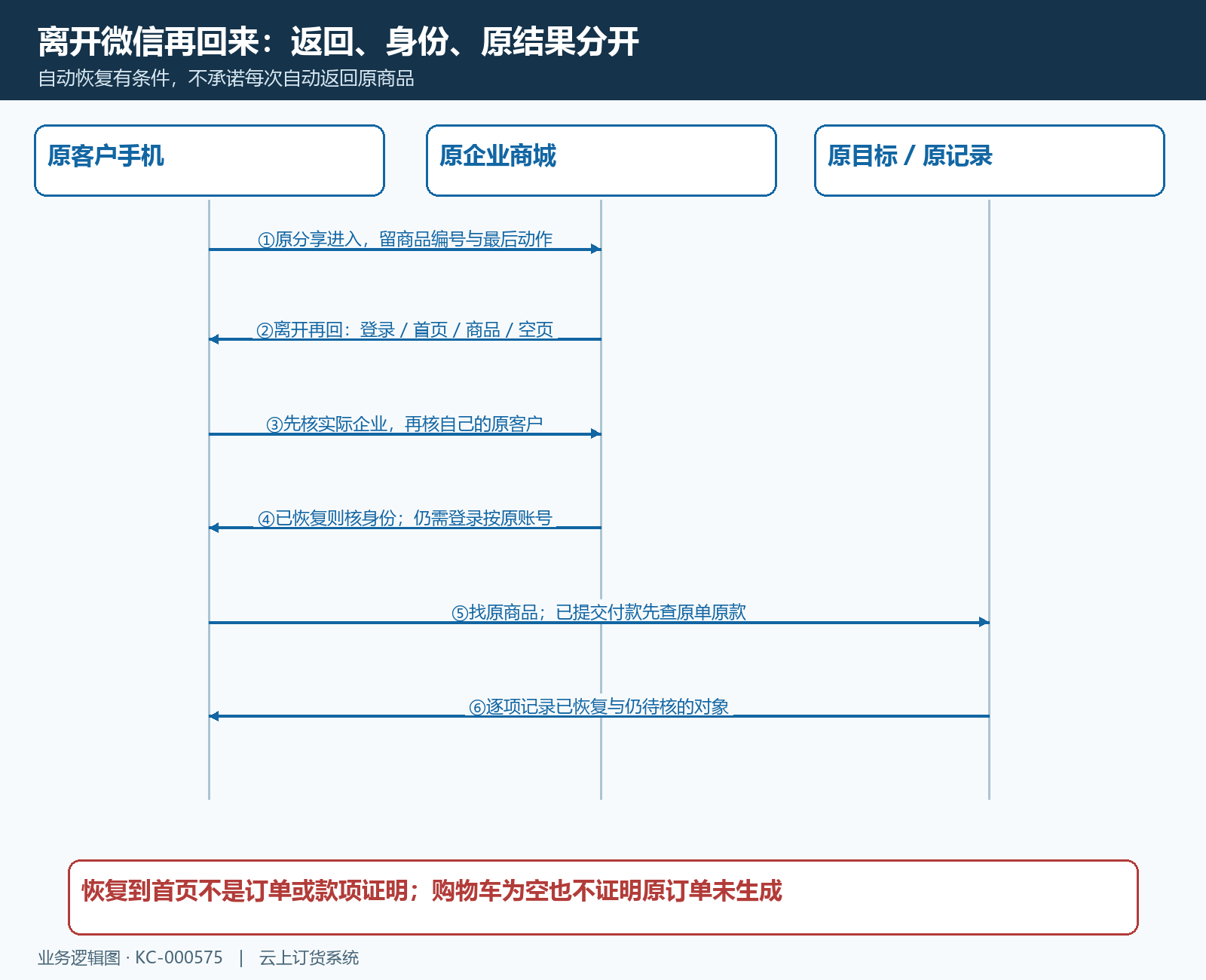Select the 原客户手机 participant box
This screenshot has height=980, width=1206.
210,161
